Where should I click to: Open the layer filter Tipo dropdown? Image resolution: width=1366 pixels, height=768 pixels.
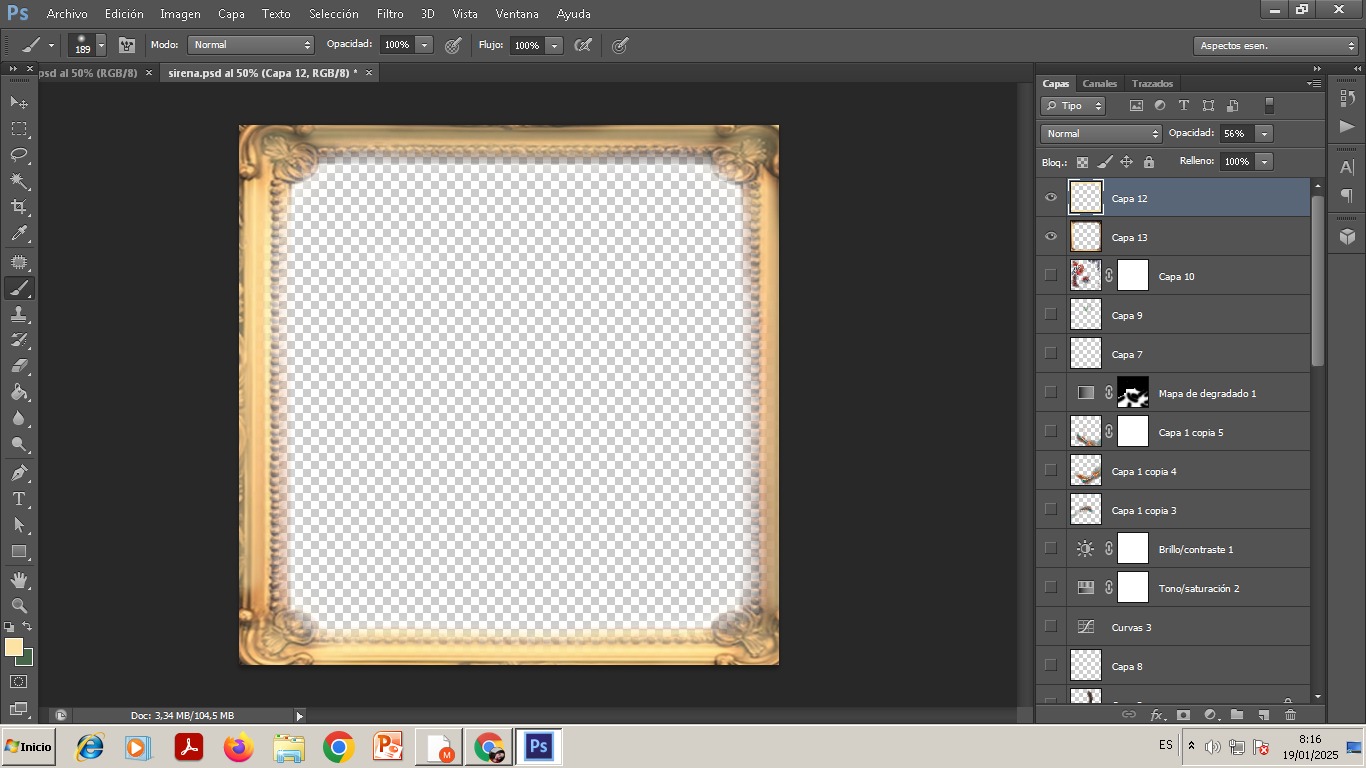pyautogui.click(x=1073, y=105)
